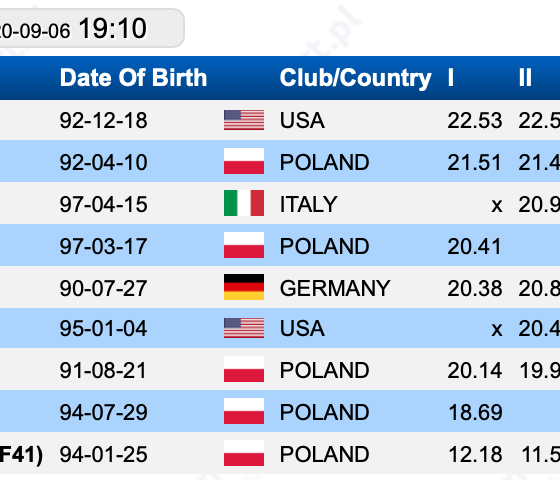Screen dimensions: 560x480
Task: Click the Poland flag beside 92-04-10
Action: tap(244, 161)
